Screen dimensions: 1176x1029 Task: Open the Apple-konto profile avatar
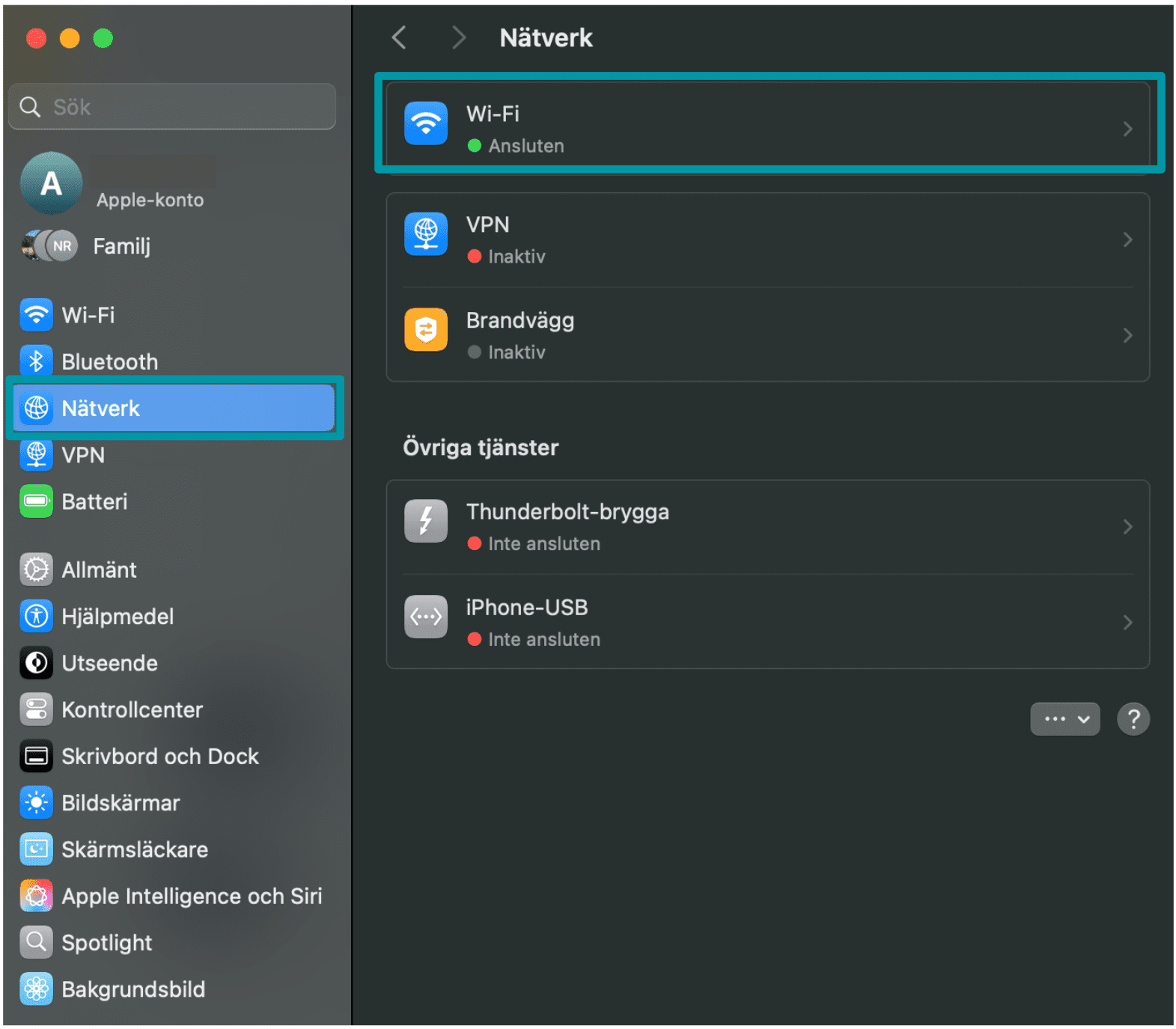51,183
